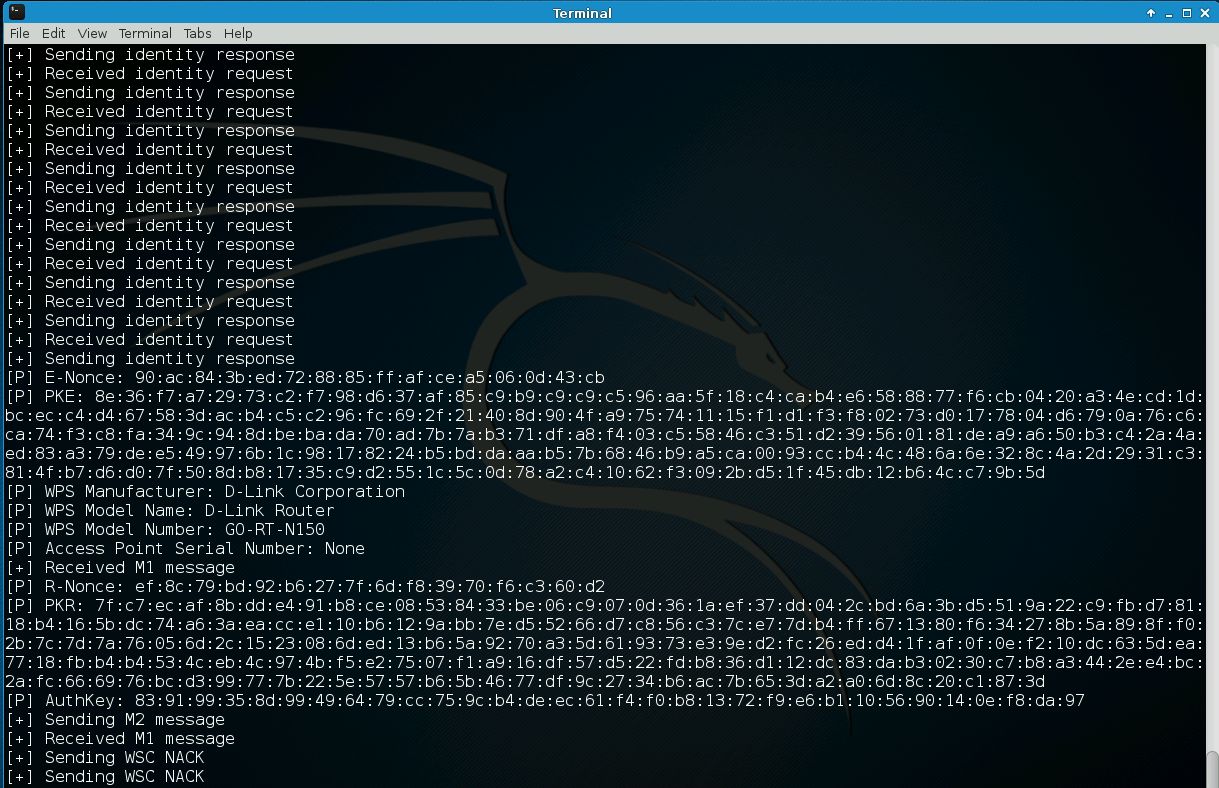Screen dimensions: 1219x788
Task: Open the Terminal menu
Action: pos(145,33)
